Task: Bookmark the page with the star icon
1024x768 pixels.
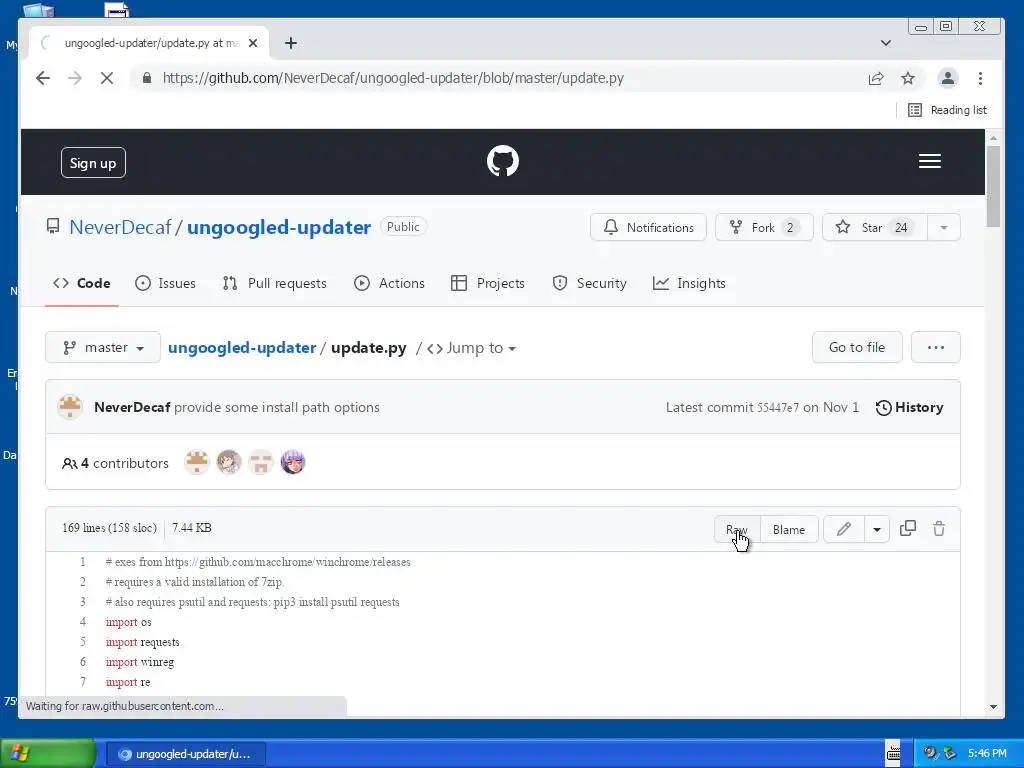Action: (x=908, y=78)
